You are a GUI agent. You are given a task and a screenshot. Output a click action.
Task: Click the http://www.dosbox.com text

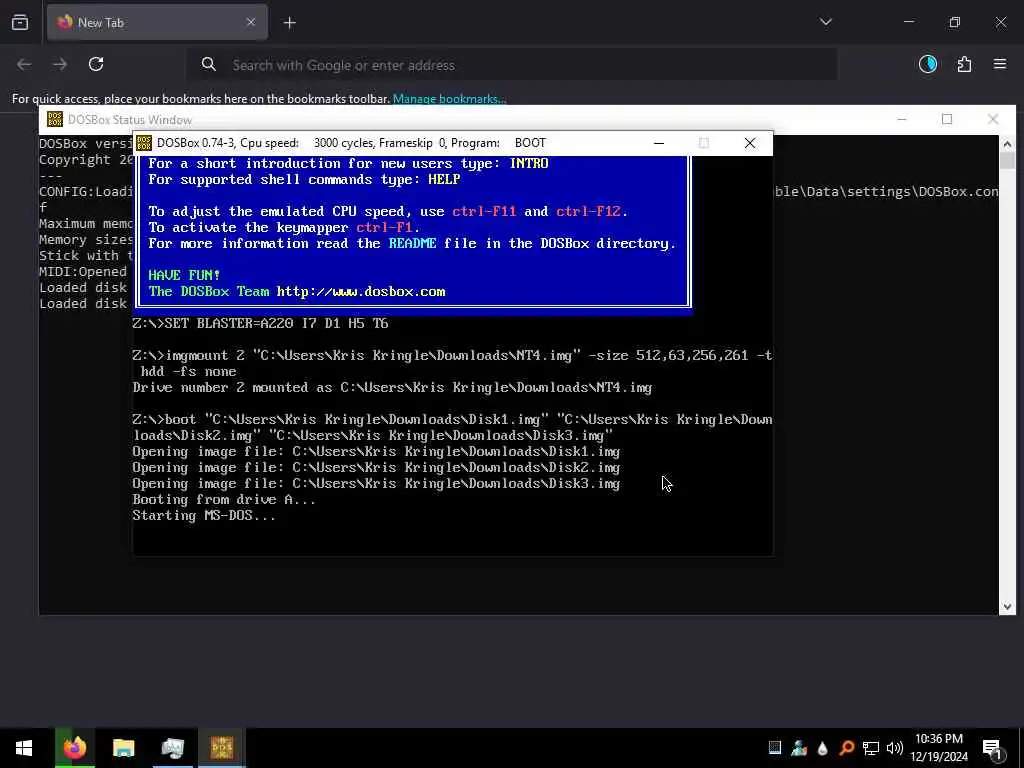click(361, 291)
